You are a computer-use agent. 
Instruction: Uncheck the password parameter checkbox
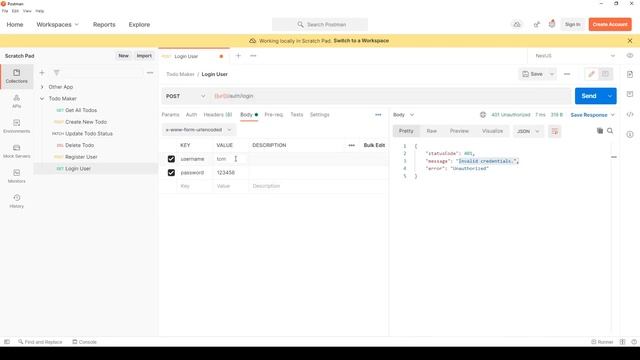(171, 173)
